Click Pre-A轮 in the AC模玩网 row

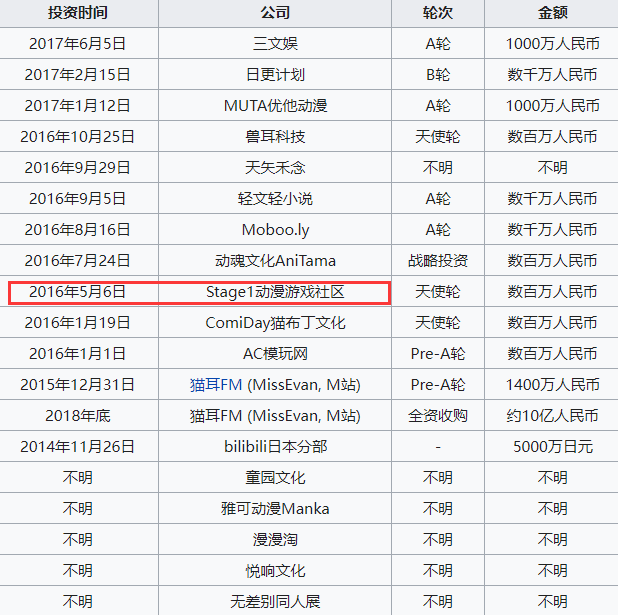(x=438, y=354)
